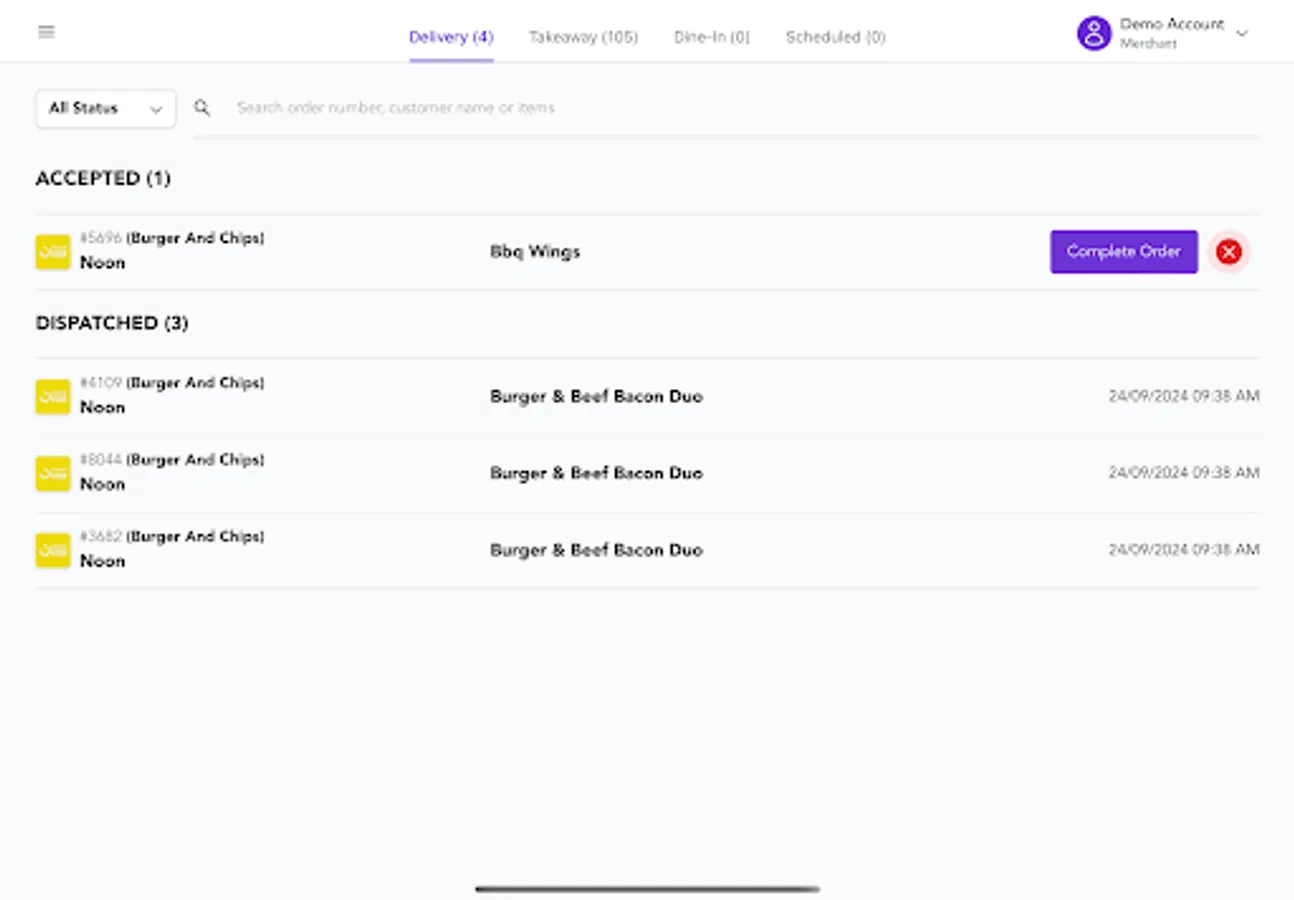The image size is (1294, 900).
Task: Click the timestamp on order #8044
Action: (x=1184, y=472)
